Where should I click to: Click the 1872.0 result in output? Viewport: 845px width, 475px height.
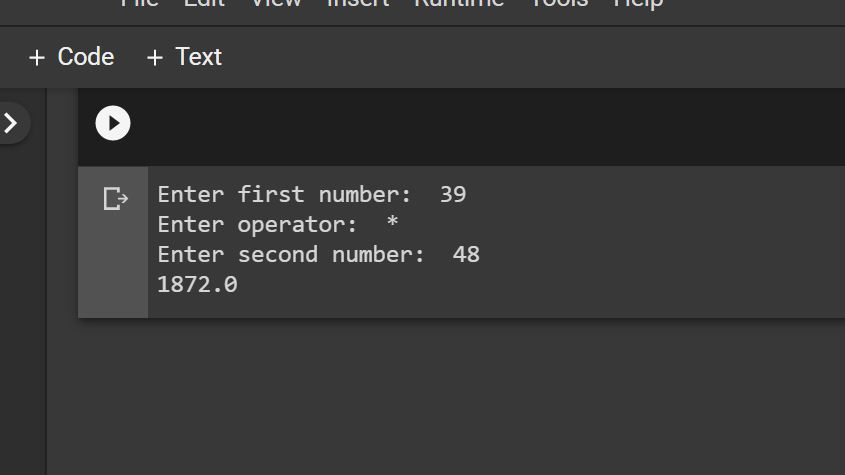pyautogui.click(x=197, y=285)
